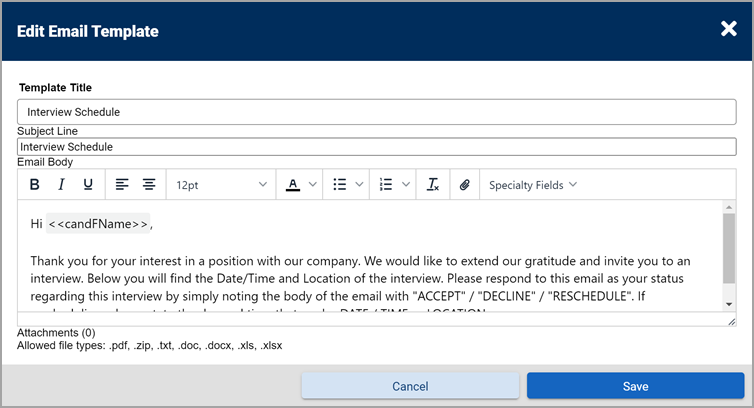The image size is (754, 408).
Task: Click the bullet list icon
Action: click(x=340, y=185)
